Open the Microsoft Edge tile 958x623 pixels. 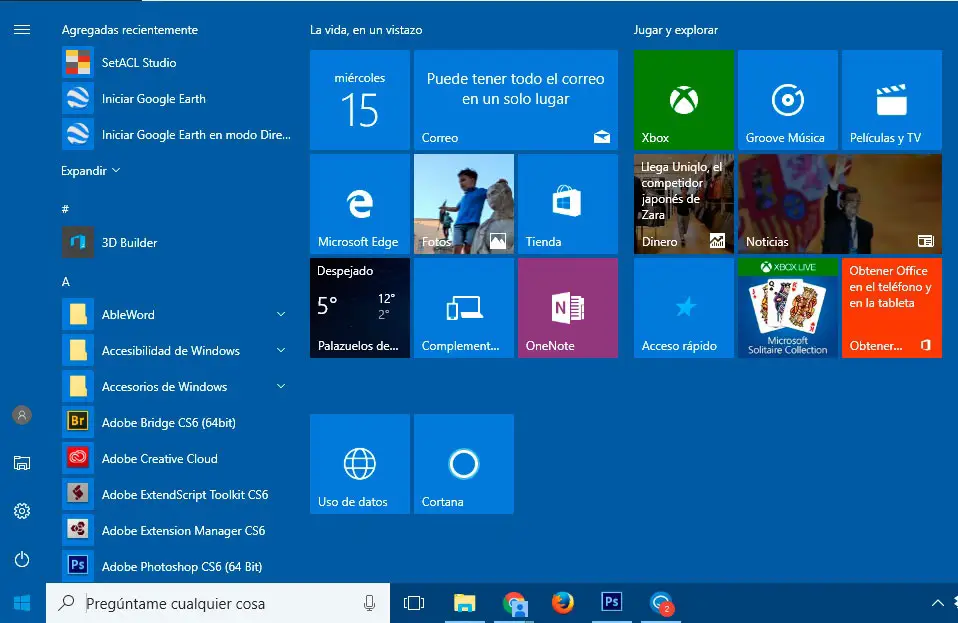(x=359, y=204)
